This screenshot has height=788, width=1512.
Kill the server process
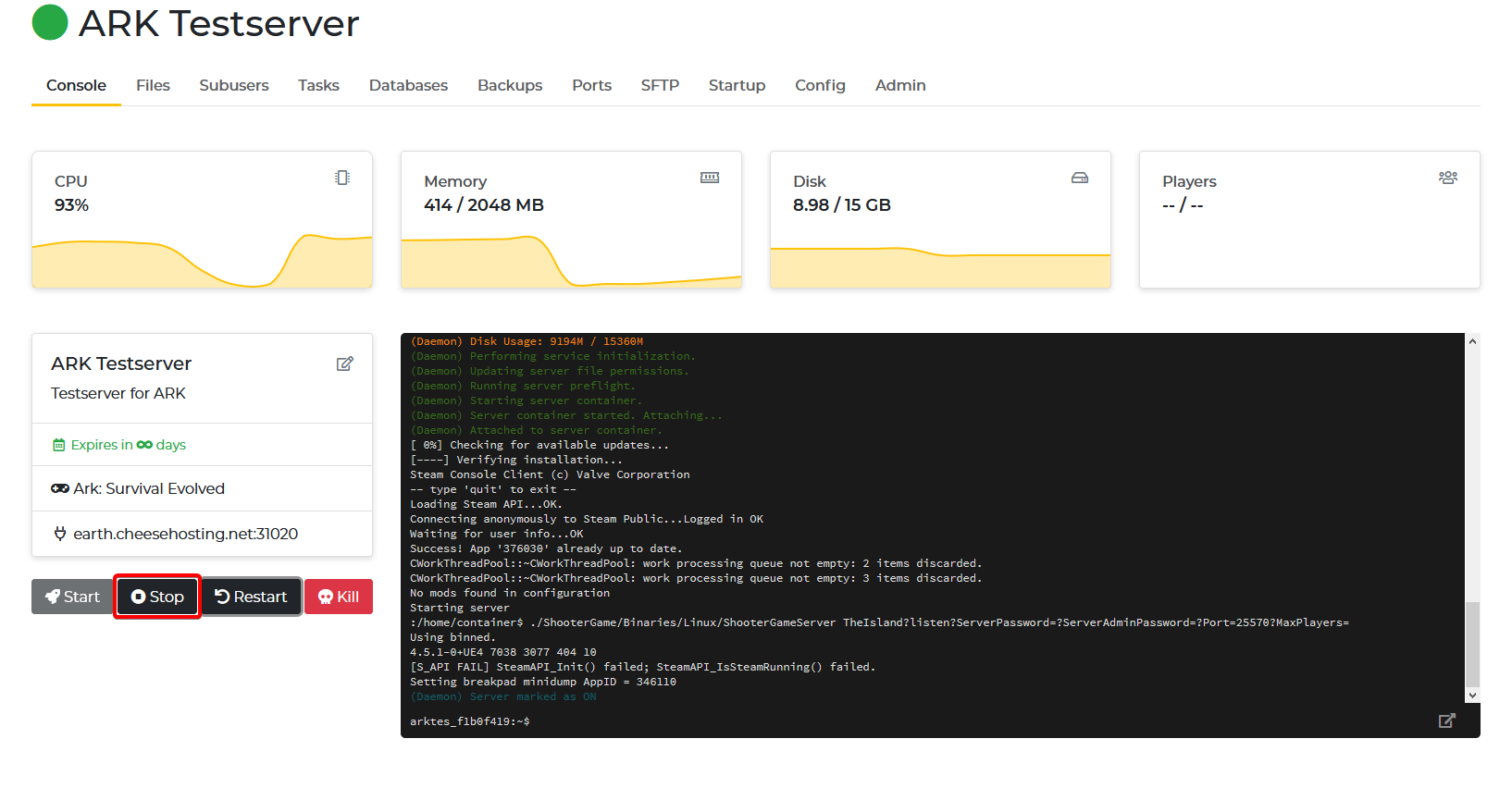point(339,597)
